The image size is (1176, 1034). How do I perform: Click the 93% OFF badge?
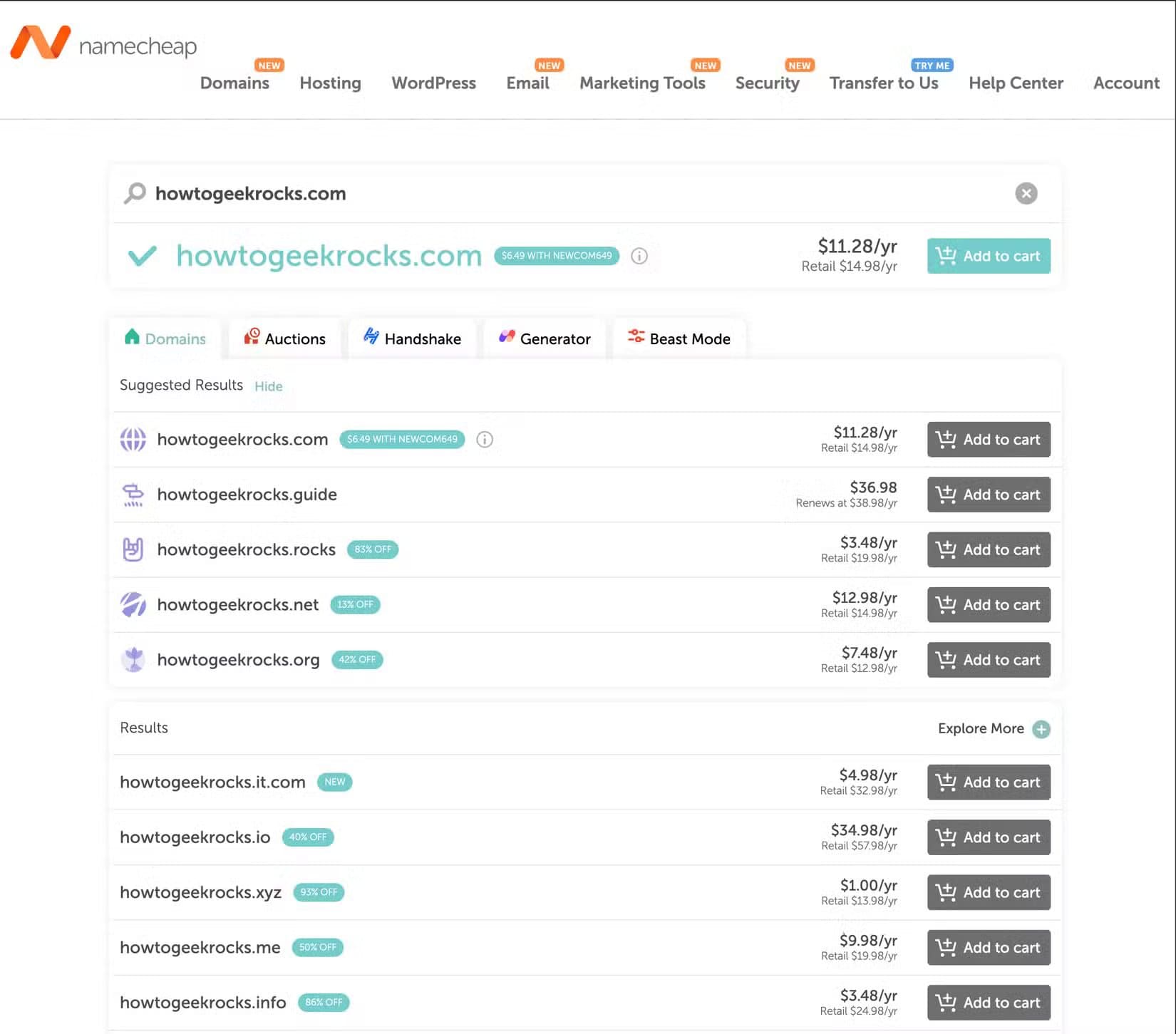pos(319,892)
